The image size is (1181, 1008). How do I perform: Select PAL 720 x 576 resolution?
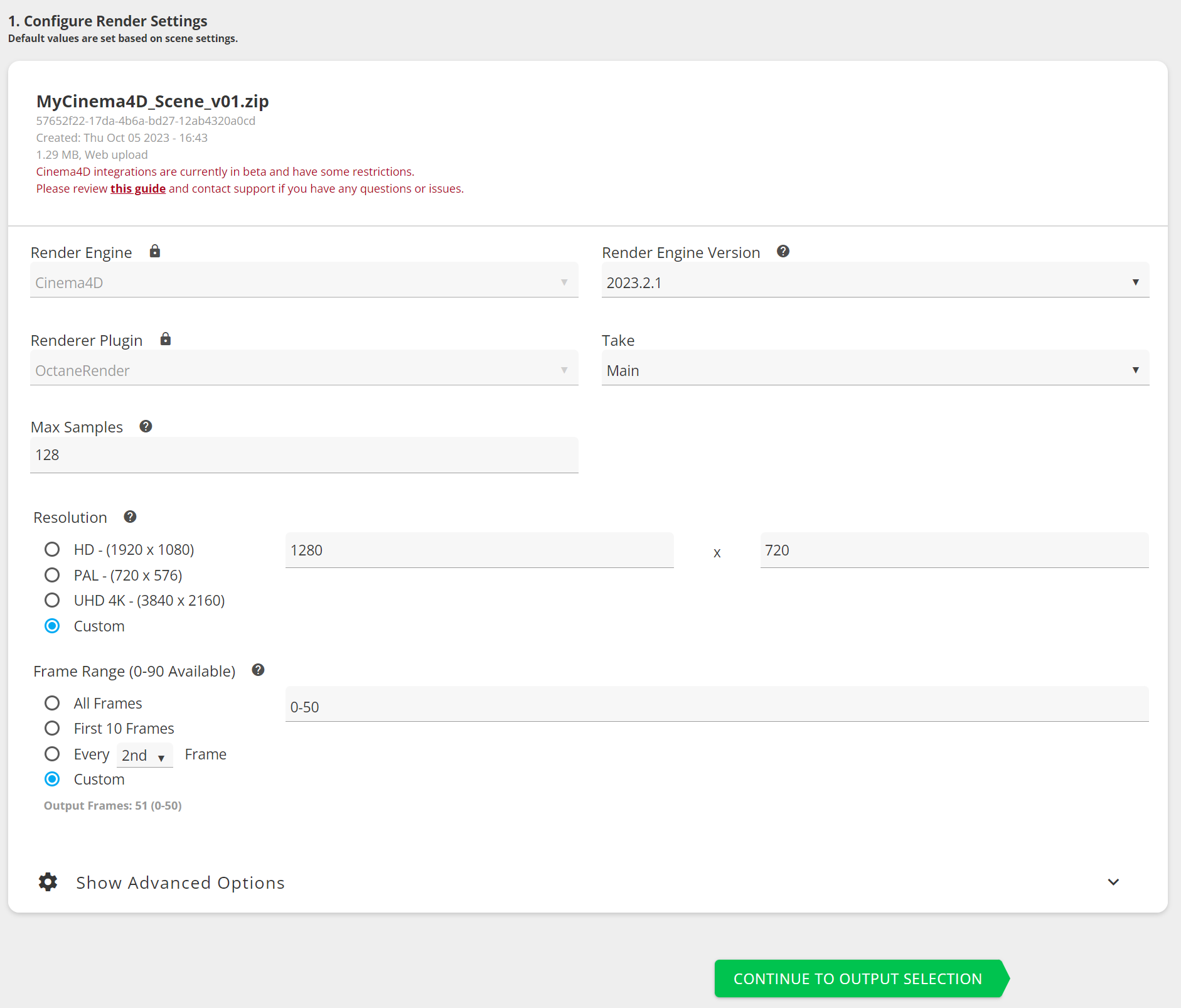[x=52, y=576]
